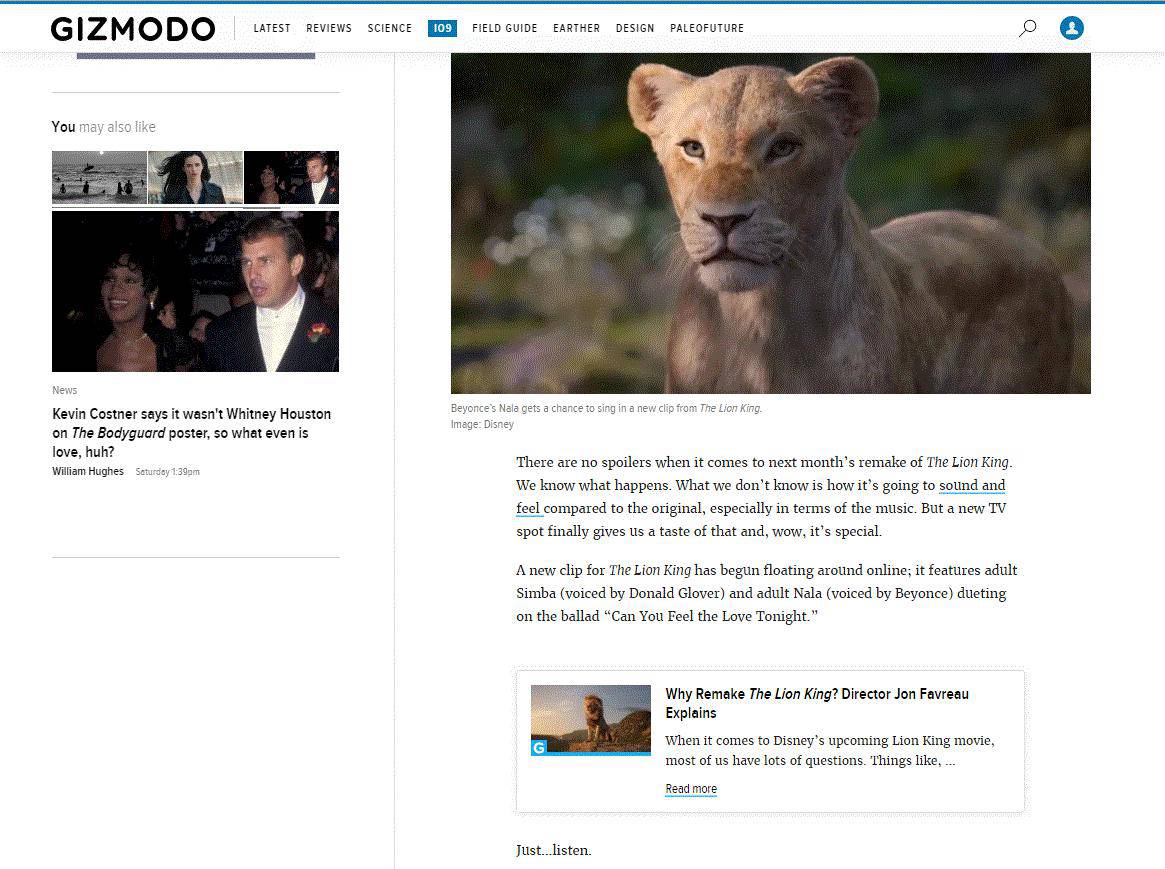The height and width of the screenshot is (869, 1165).
Task: Select the small Costner and Houston thumbnail
Action: tap(291, 178)
